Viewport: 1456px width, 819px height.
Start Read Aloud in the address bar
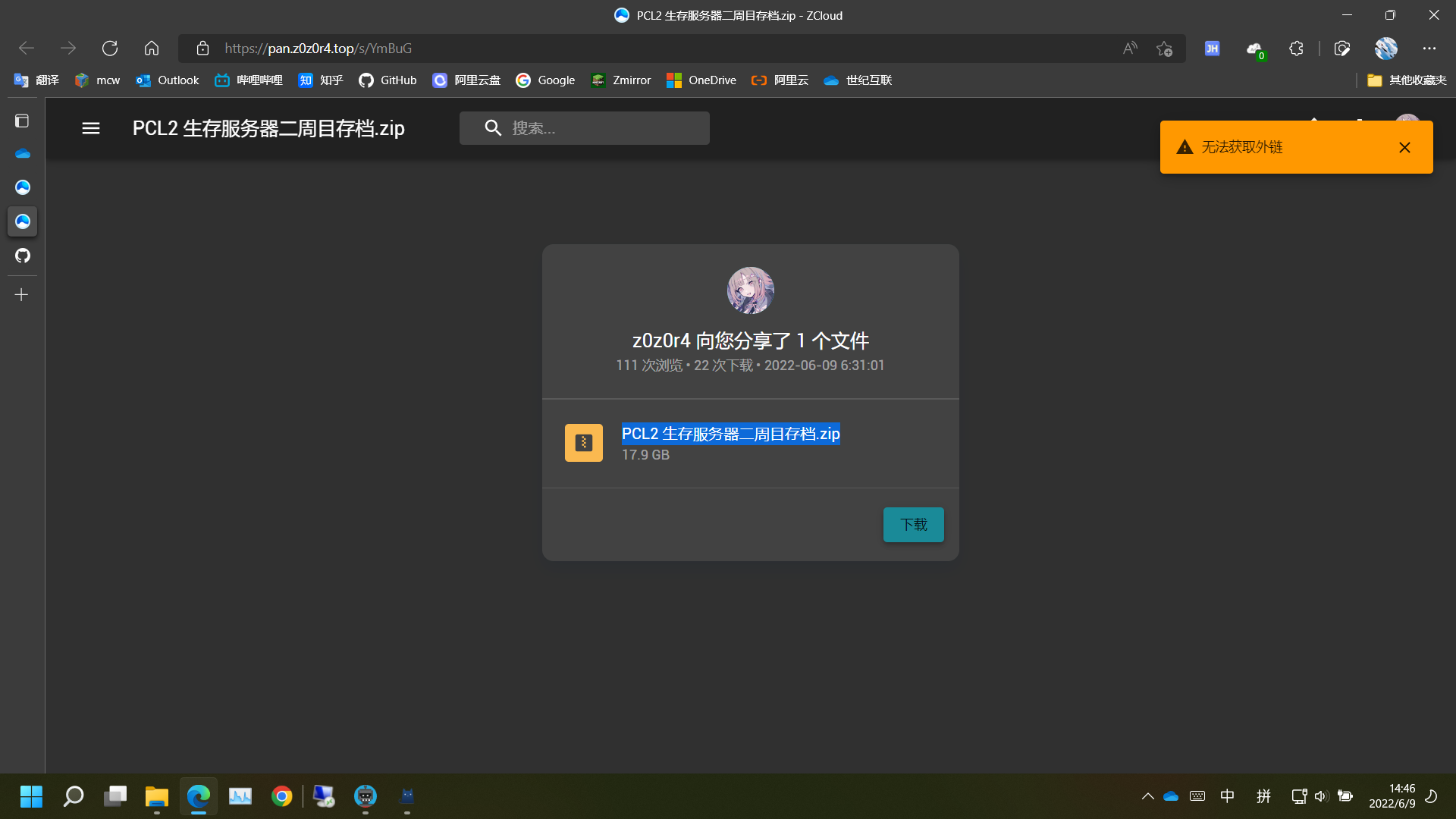tap(1129, 48)
